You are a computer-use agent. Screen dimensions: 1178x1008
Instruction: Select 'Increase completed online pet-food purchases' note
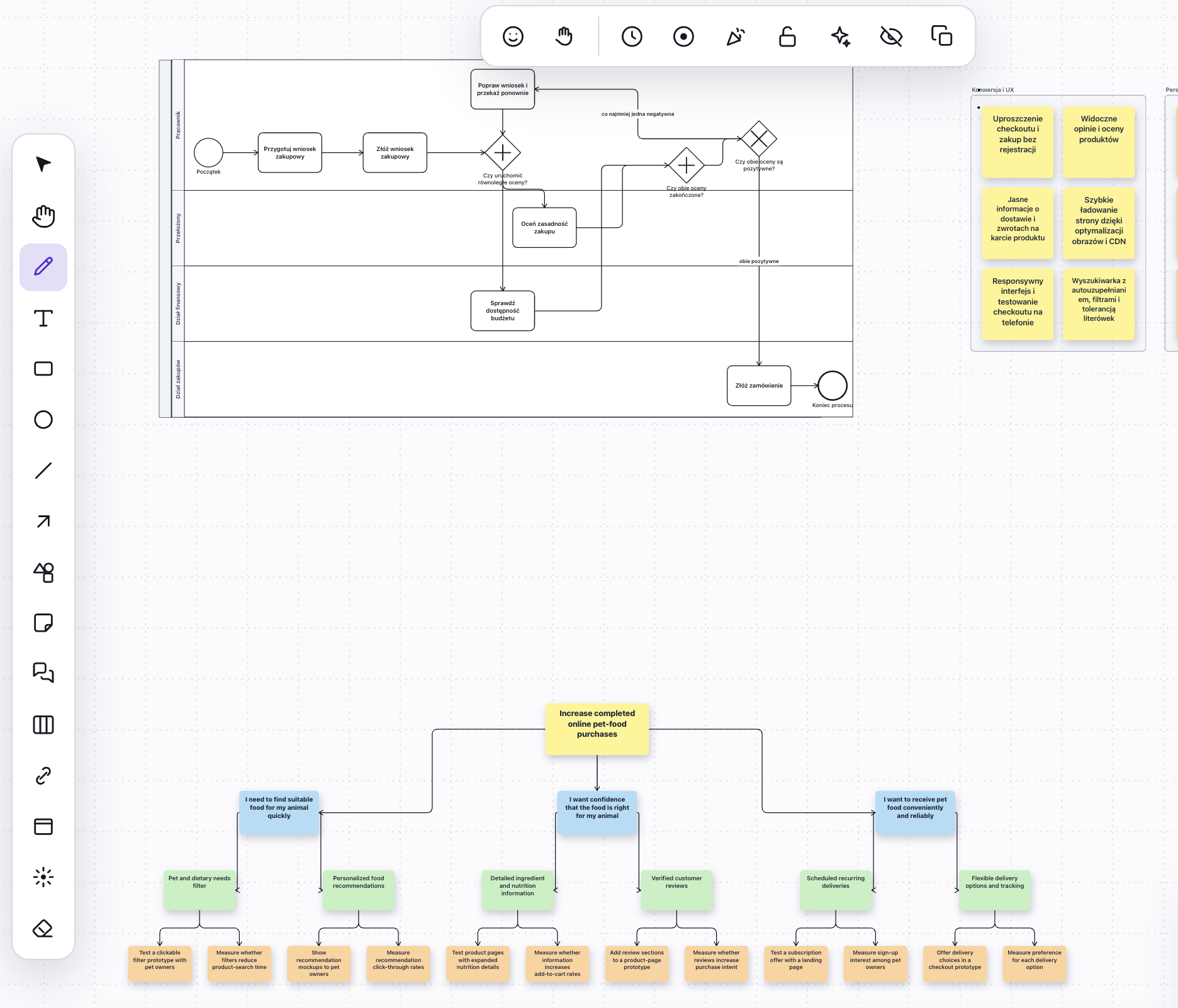[597, 729]
